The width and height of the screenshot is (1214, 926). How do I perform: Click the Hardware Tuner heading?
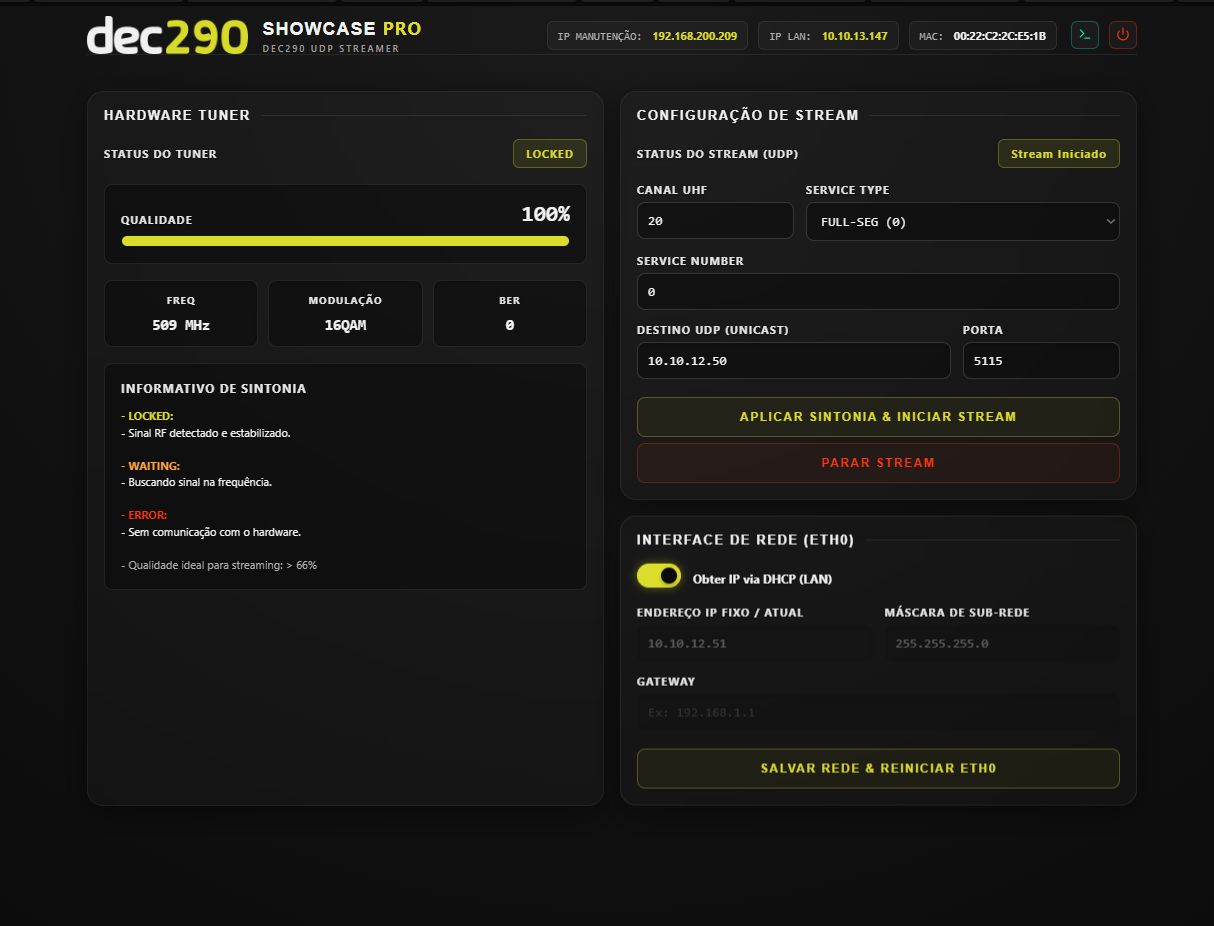177,115
